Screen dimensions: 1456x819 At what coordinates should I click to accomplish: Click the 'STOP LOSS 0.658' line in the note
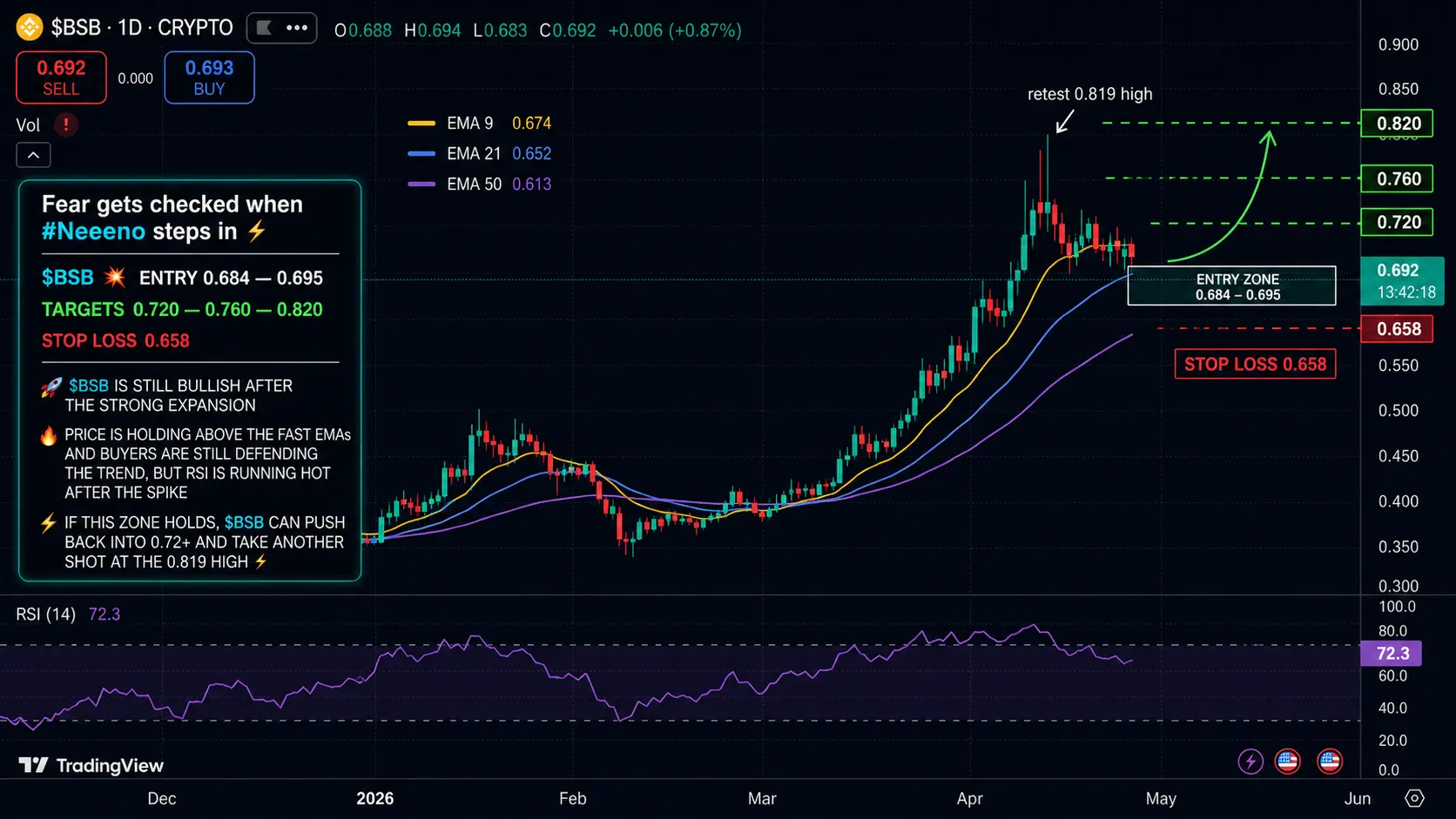(116, 341)
